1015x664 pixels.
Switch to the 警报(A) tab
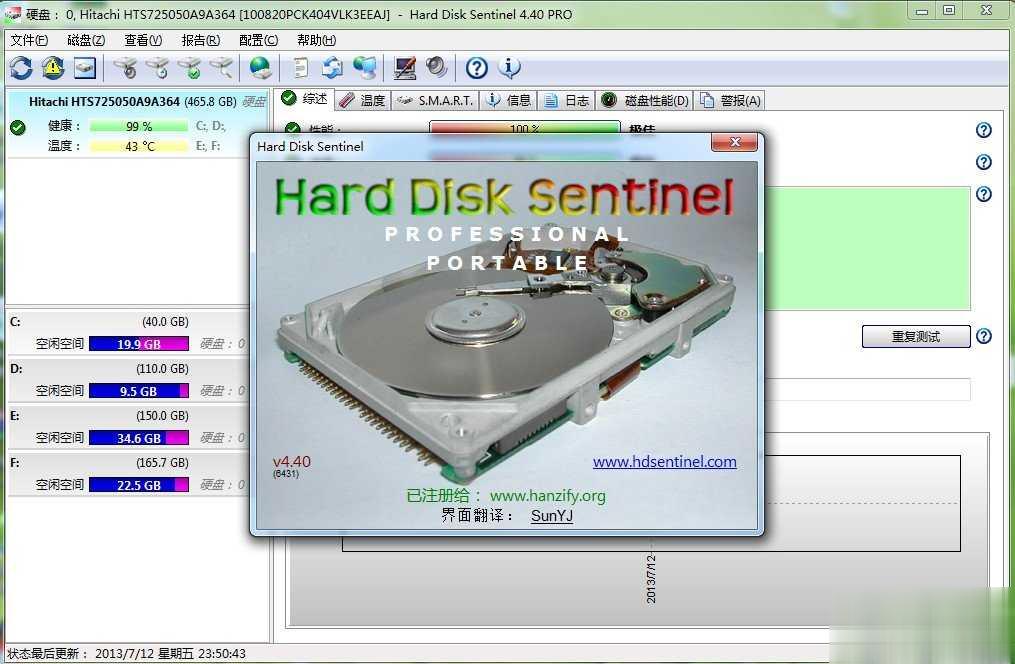click(x=731, y=100)
